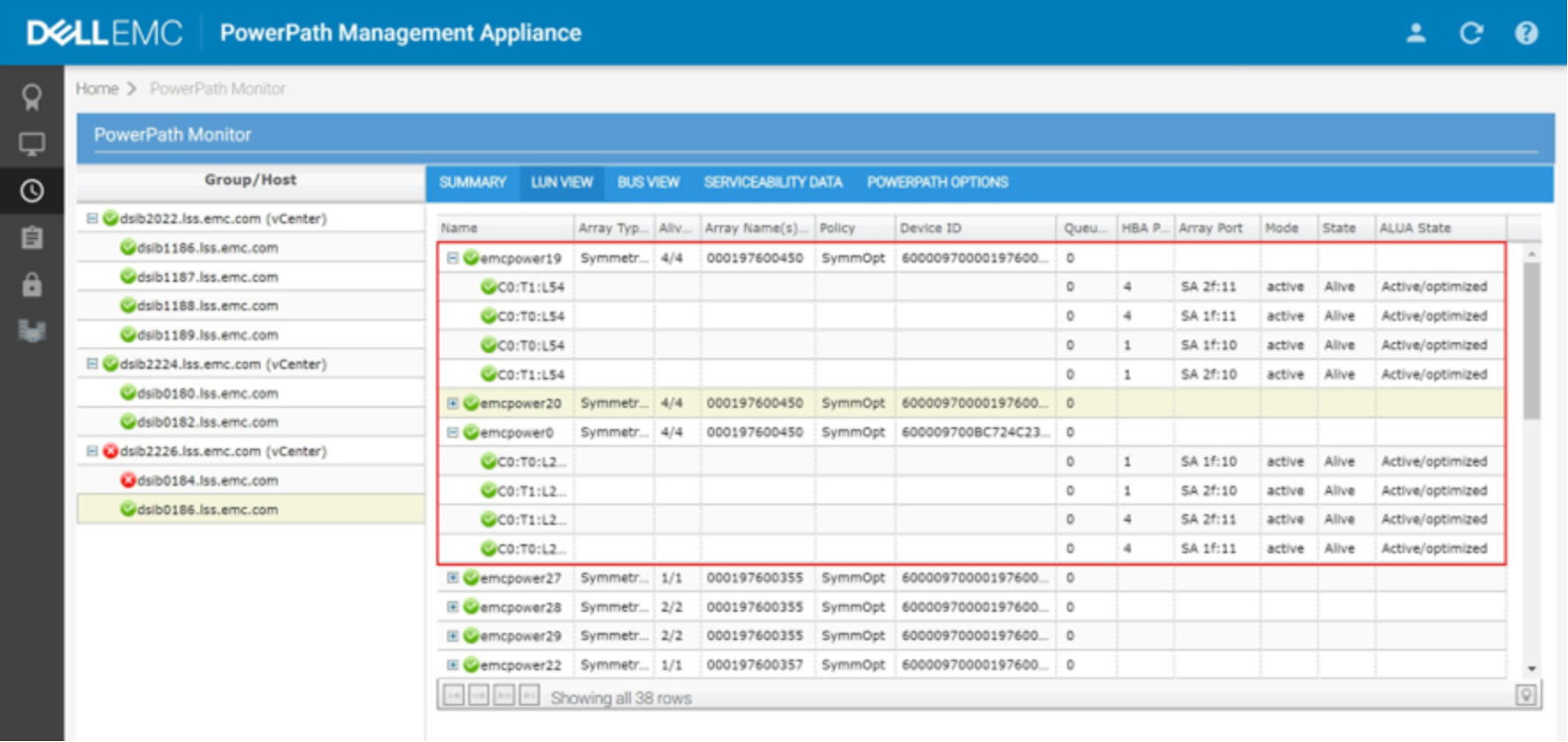This screenshot has width=1568, height=742.
Task: Expand the emcpower20 LUN row
Action: click(453, 403)
